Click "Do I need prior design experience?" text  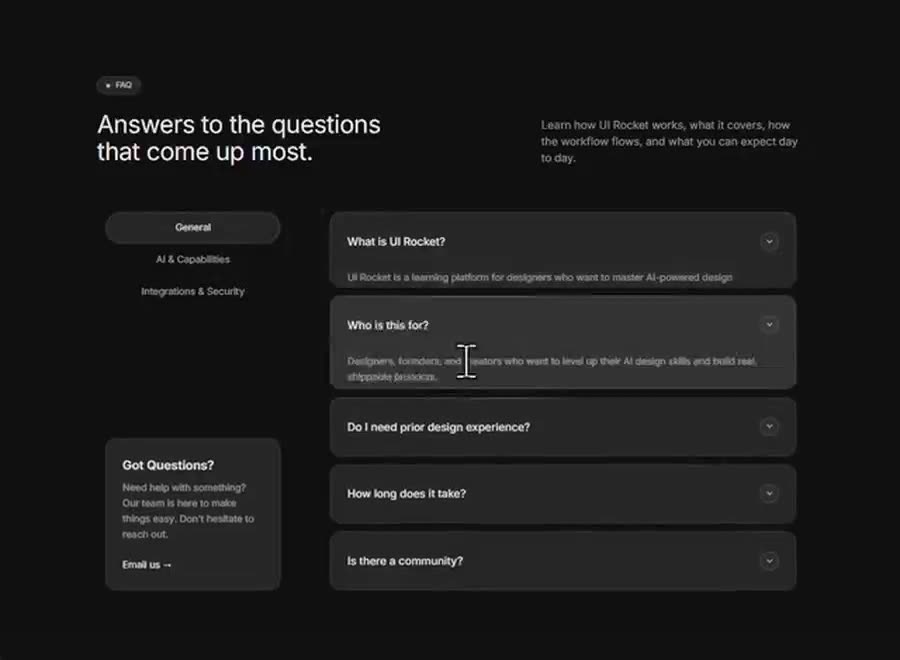pyautogui.click(x=439, y=427)
